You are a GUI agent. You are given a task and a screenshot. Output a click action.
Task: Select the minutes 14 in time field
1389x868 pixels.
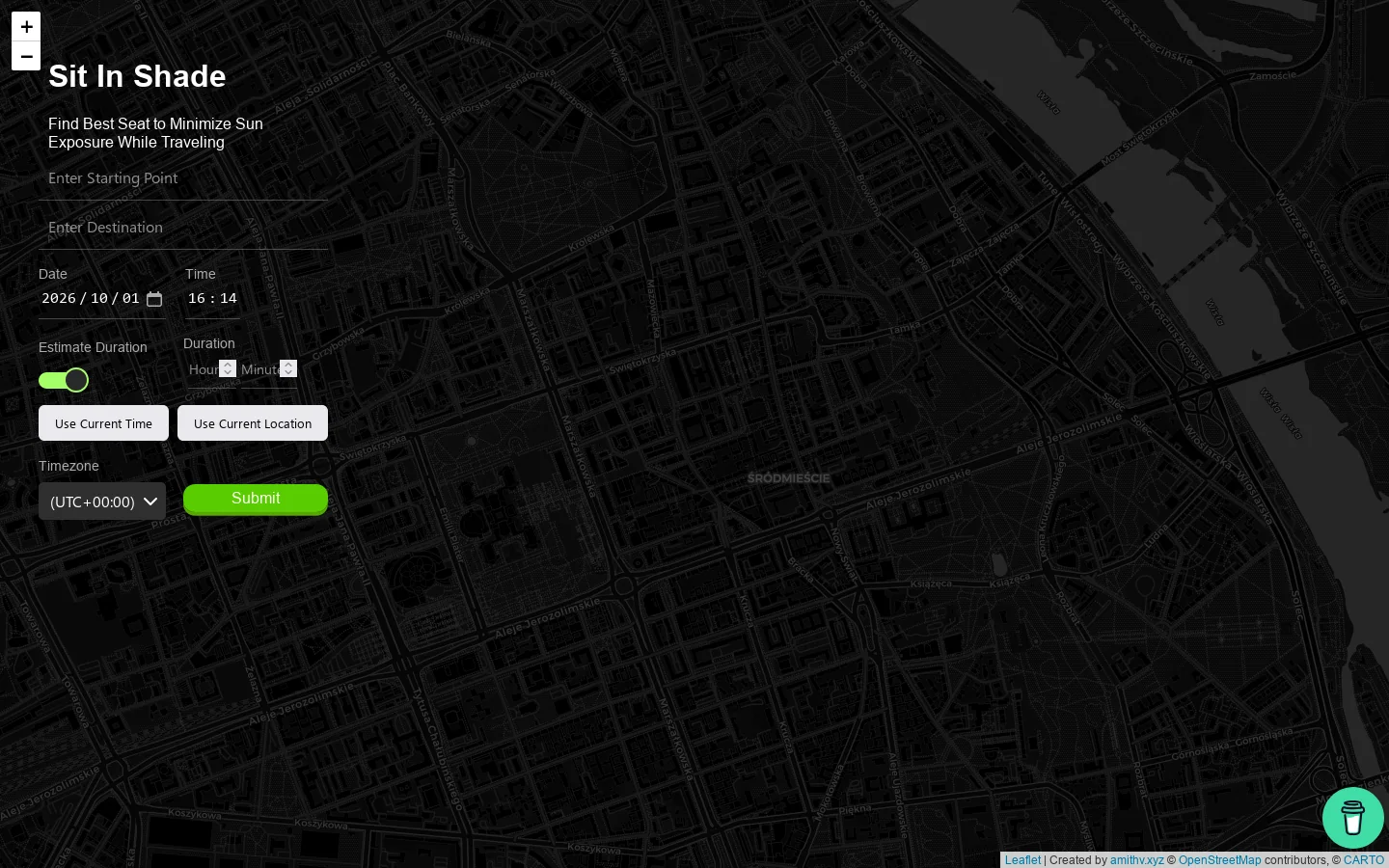click(229, 299)
